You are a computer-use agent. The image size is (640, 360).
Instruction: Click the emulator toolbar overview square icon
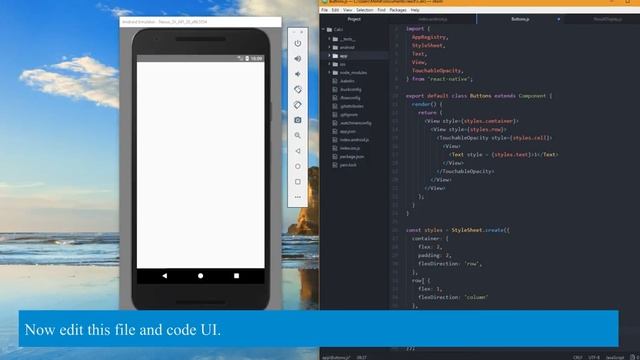click(298, 182)
